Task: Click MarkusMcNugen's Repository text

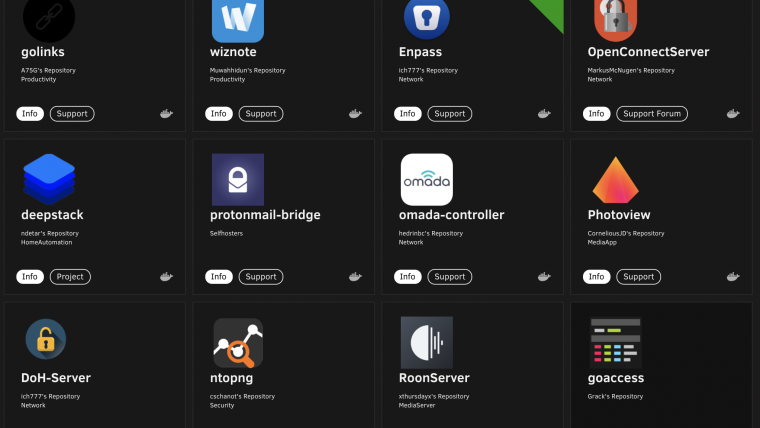Action: (x=631, y=70)
